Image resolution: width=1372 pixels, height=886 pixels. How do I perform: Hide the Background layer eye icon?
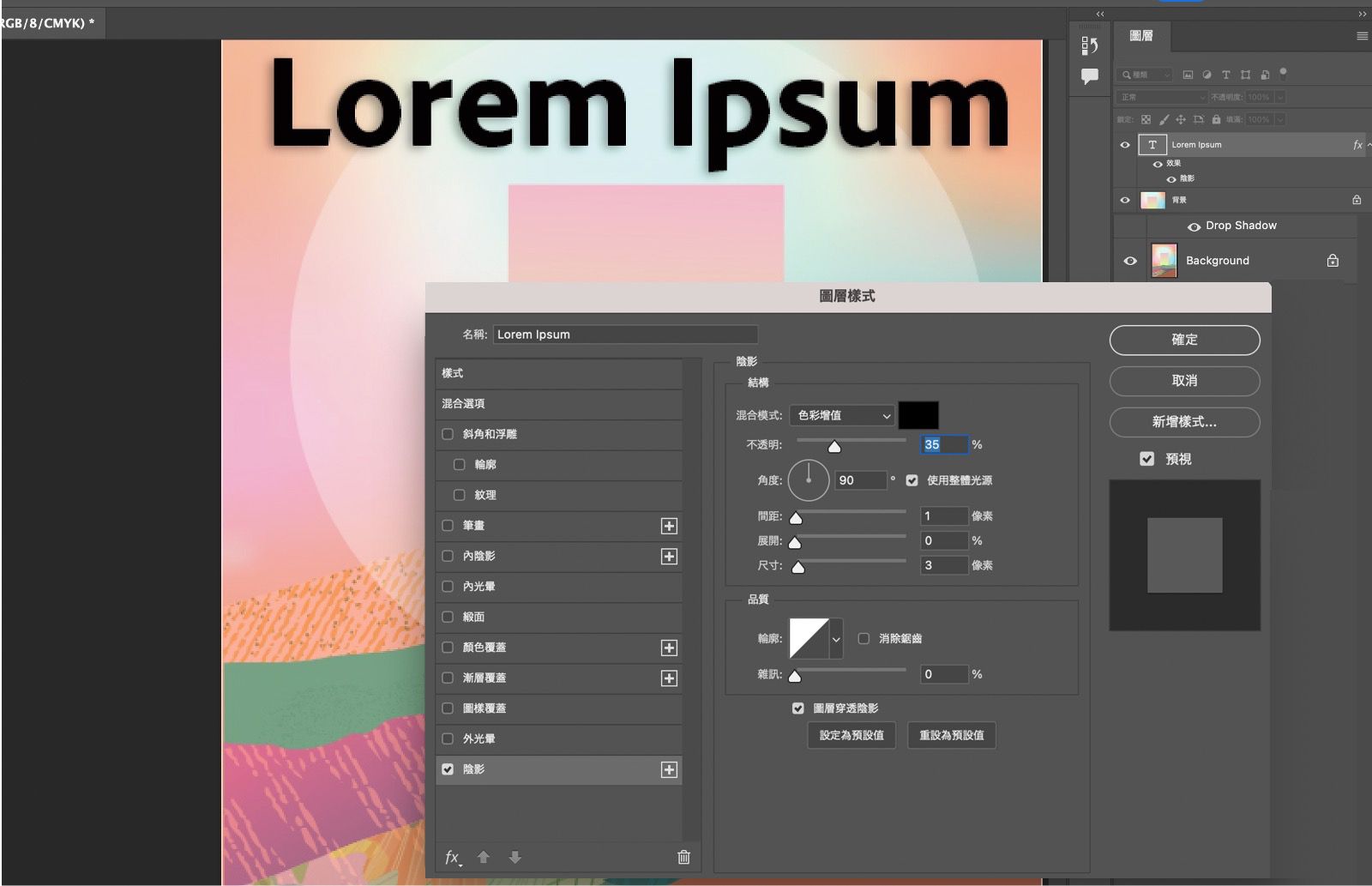(x=1130, y=261)
